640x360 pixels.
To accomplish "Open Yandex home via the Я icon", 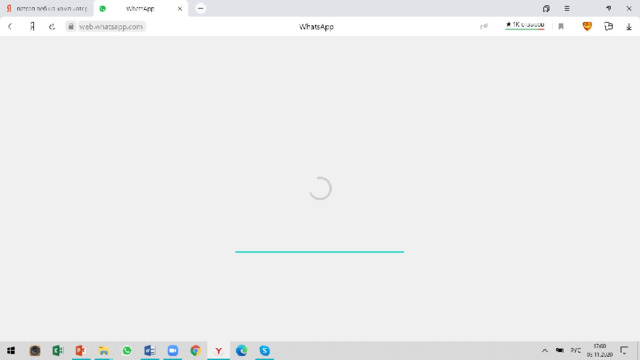I will click(x=32, y=27).
